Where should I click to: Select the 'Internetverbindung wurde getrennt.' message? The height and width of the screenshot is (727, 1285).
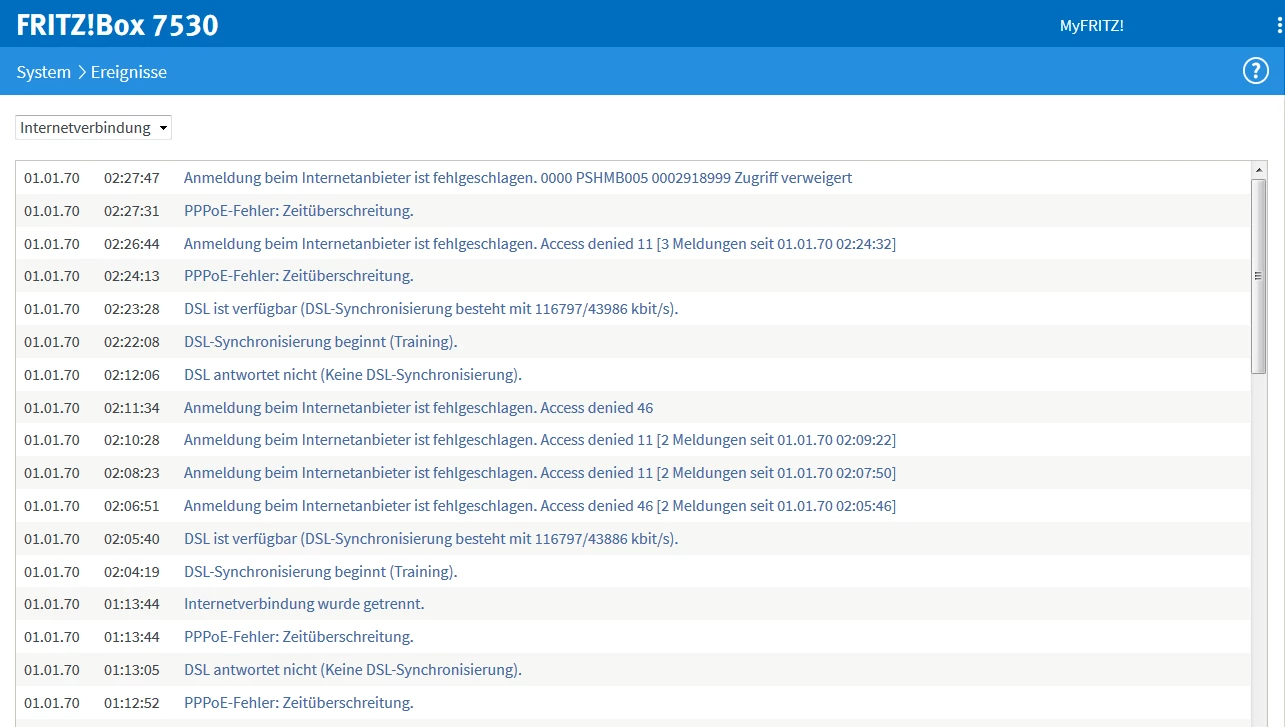[x=304, y=604]
